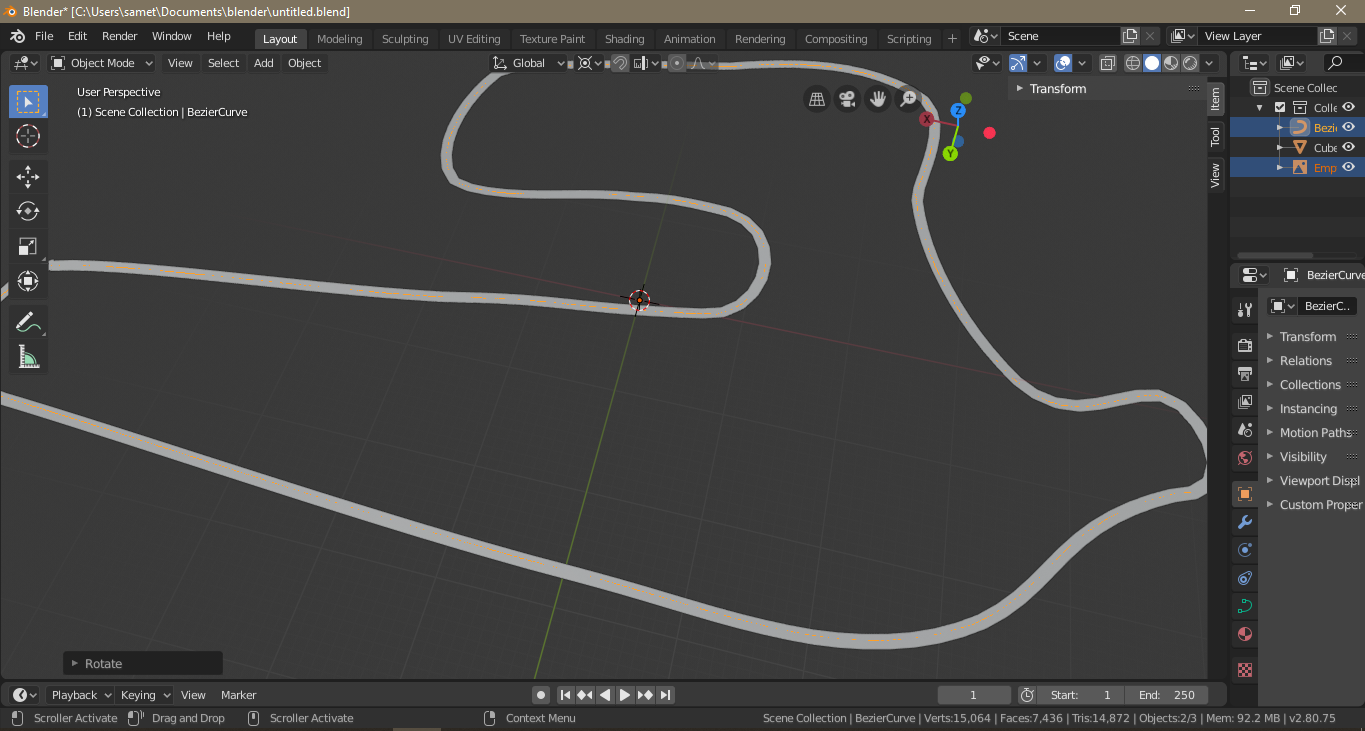This screenshot has height=731, width=1365.
Task: Open Keying dropdown in timeline
Action: (x=144, y=695)
